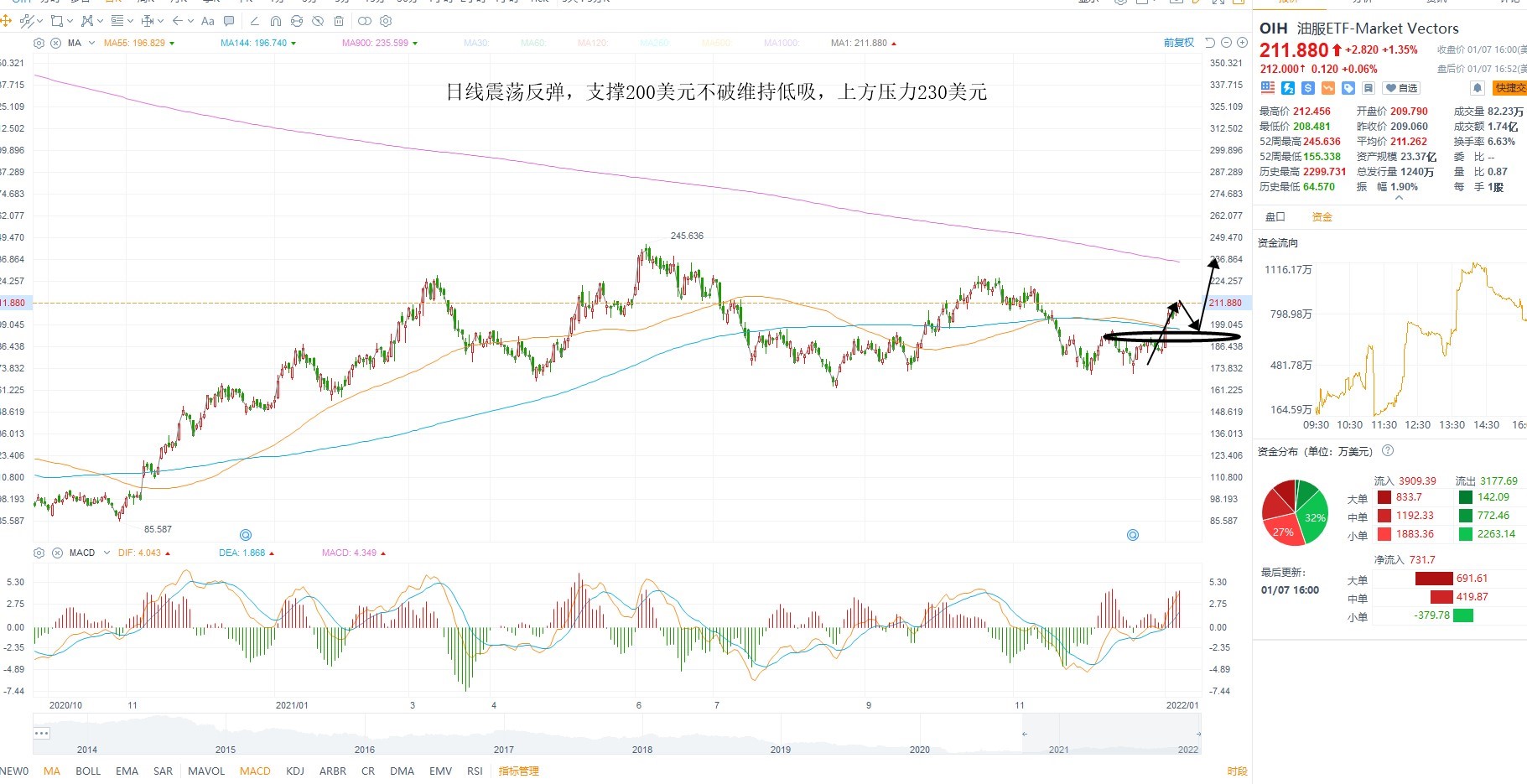Select the text annotation Aa tool
Image resolution: width=1527 pixels, height=784 pixels.
tap(208, 21)
